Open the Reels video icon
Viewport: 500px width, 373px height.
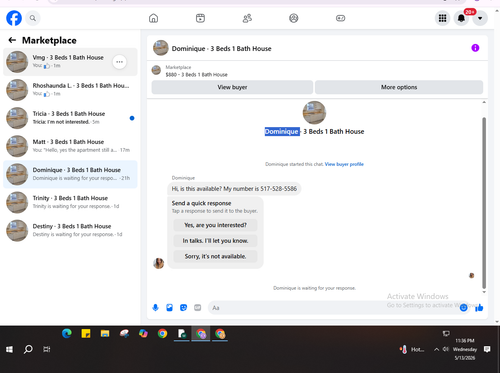(x=200, y=18)
